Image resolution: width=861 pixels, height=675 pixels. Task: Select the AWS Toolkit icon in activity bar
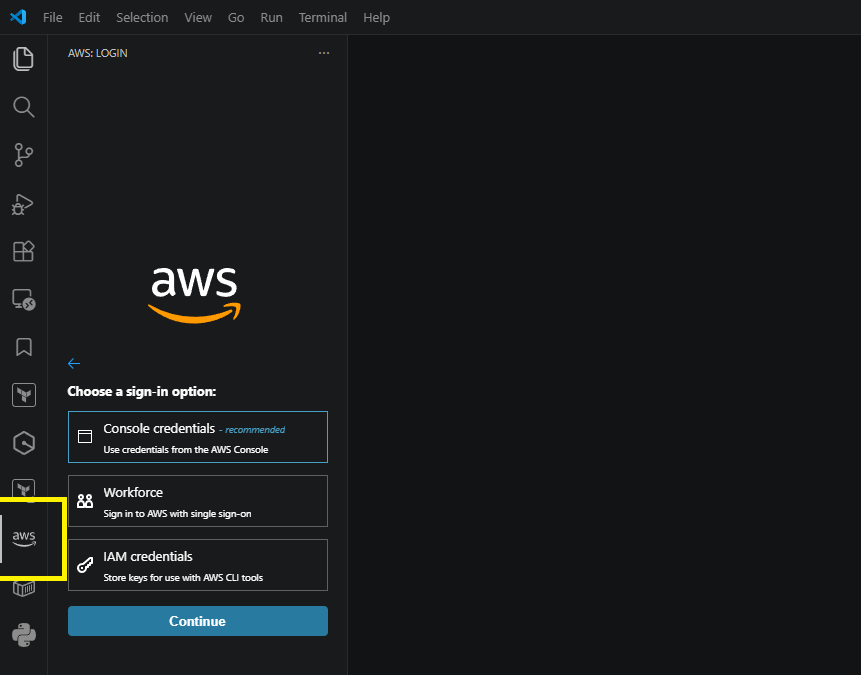click(x=24, y=538)
